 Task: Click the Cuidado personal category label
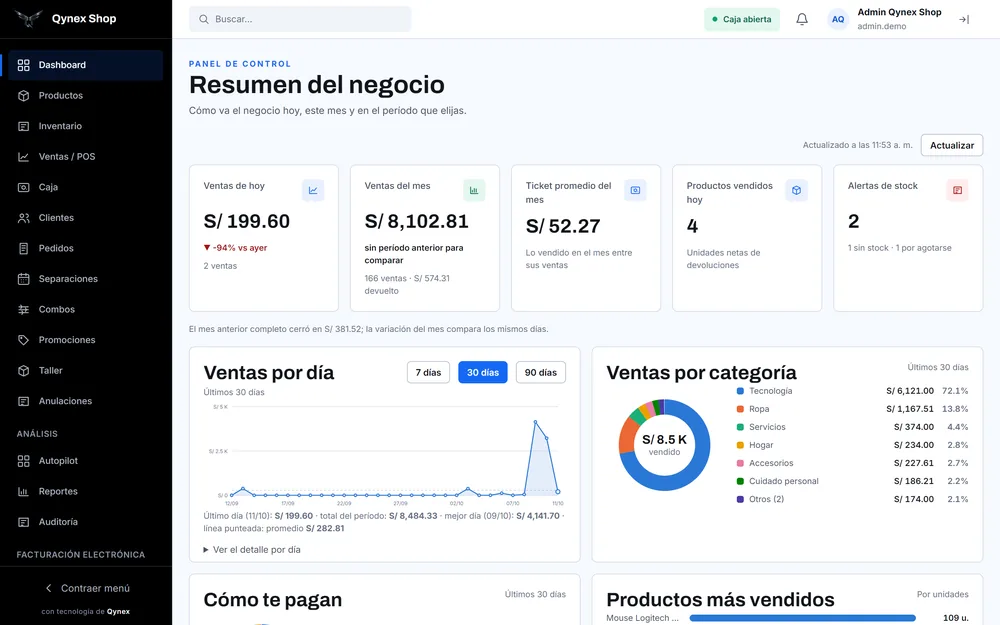(x=784, y=482)
